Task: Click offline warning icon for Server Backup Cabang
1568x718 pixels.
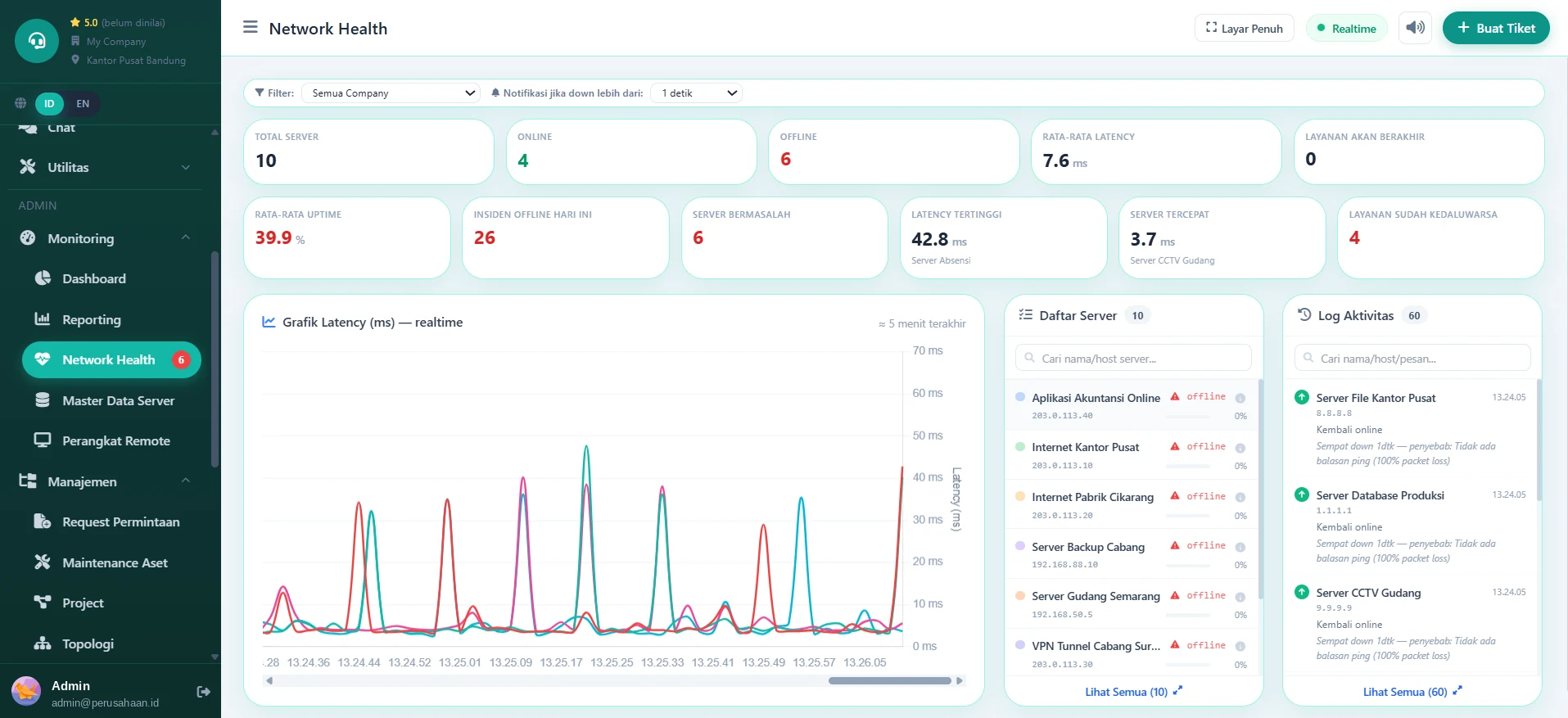Action: click(x=1175, y=545)
